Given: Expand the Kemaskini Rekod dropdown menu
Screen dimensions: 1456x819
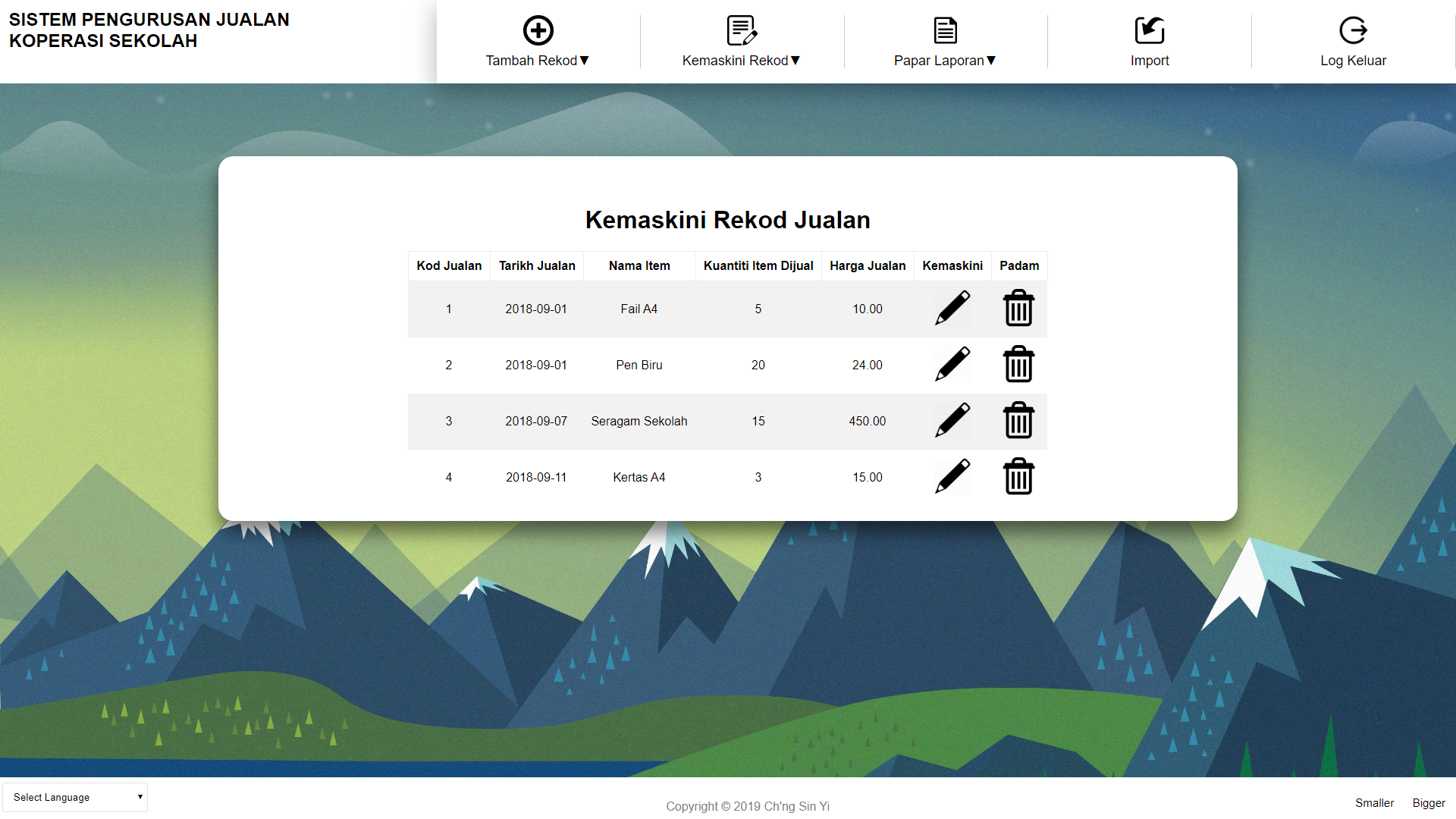Looking at the screenshot, I should coord(741,61).
